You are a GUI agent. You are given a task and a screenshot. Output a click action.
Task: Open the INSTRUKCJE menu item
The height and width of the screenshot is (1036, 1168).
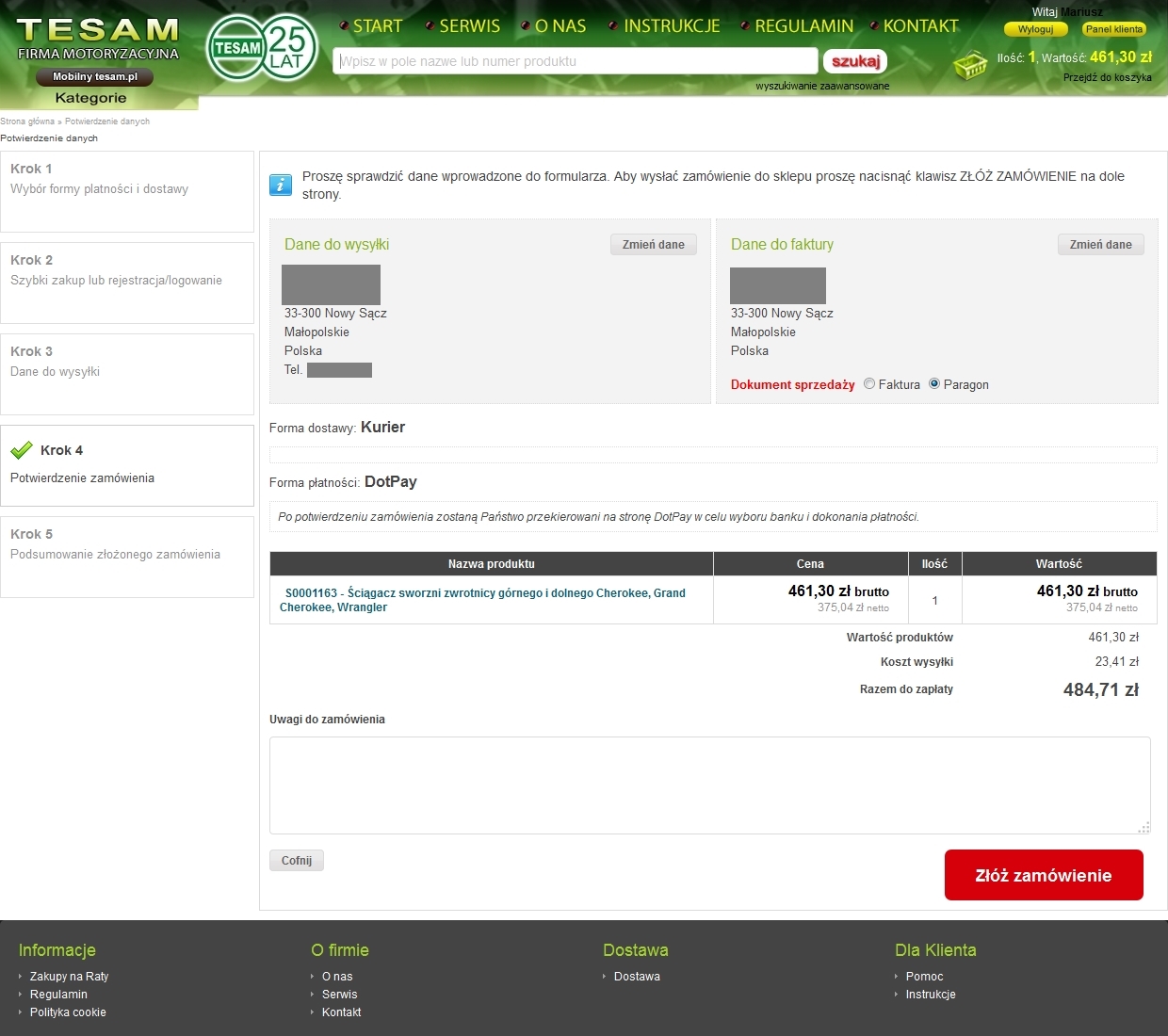[671, 26]
